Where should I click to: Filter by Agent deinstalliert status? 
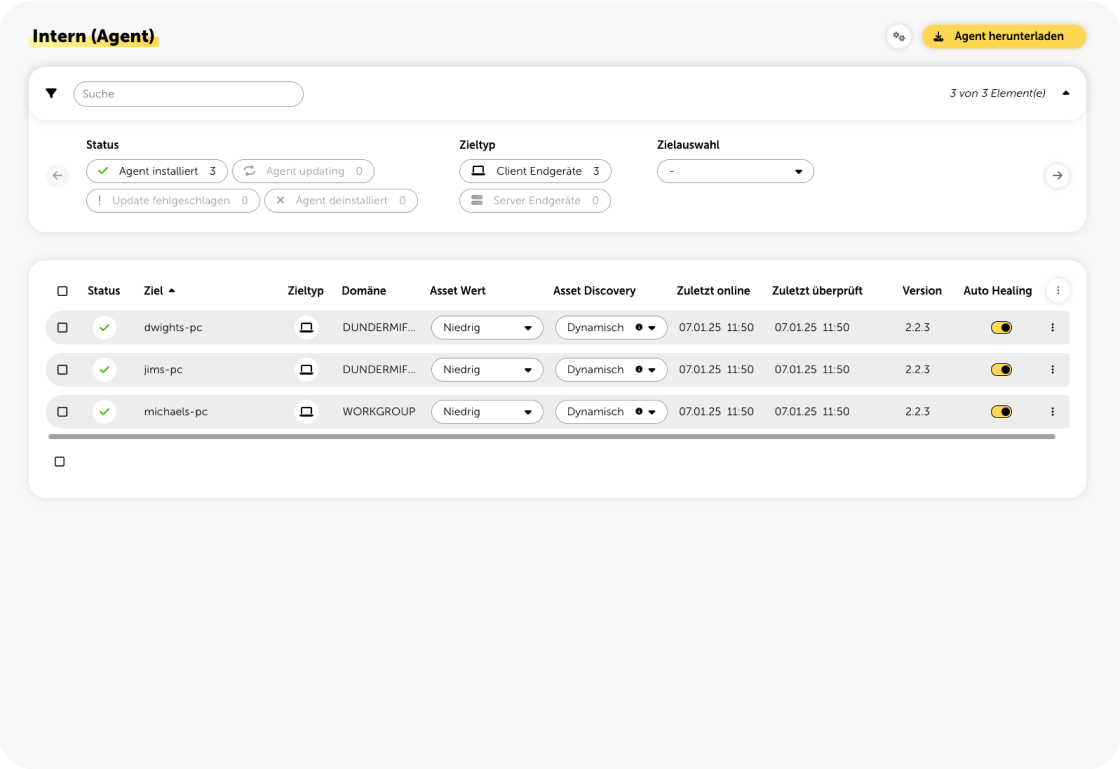(341, 201)
